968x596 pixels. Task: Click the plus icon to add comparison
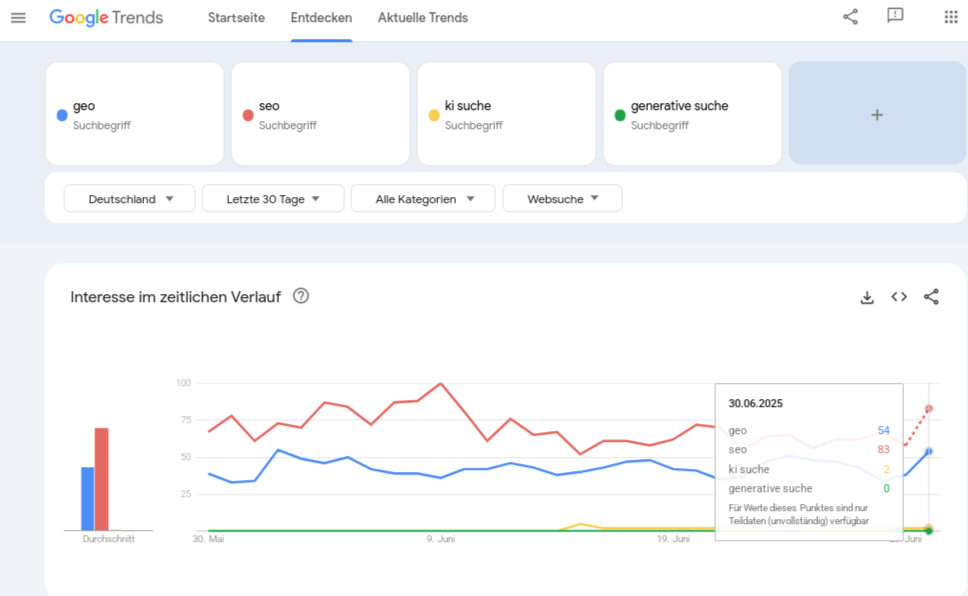point(877,115)
